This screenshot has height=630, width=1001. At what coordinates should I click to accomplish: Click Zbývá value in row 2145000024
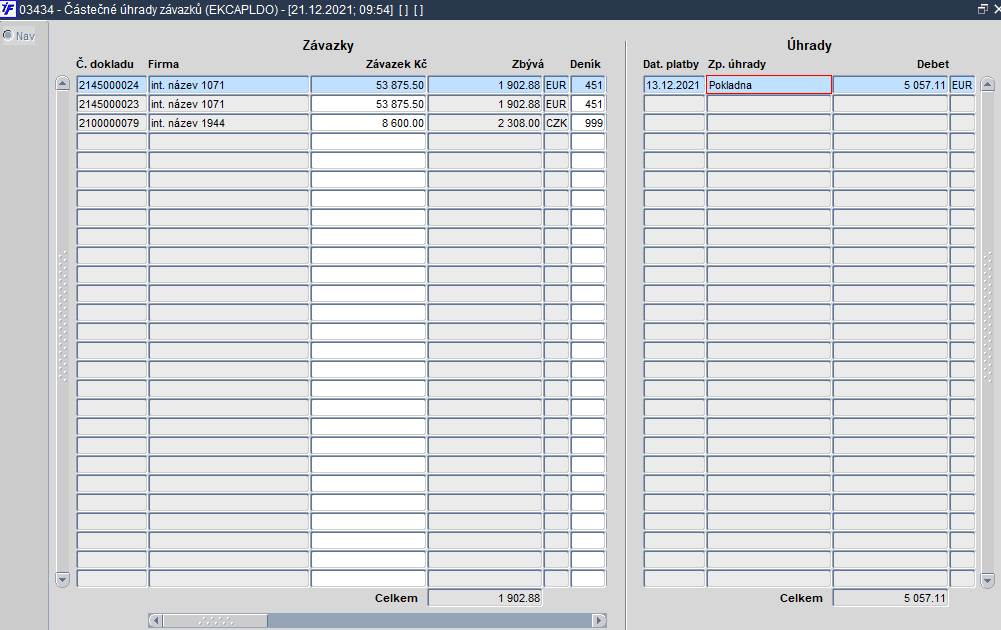[485, 85]
